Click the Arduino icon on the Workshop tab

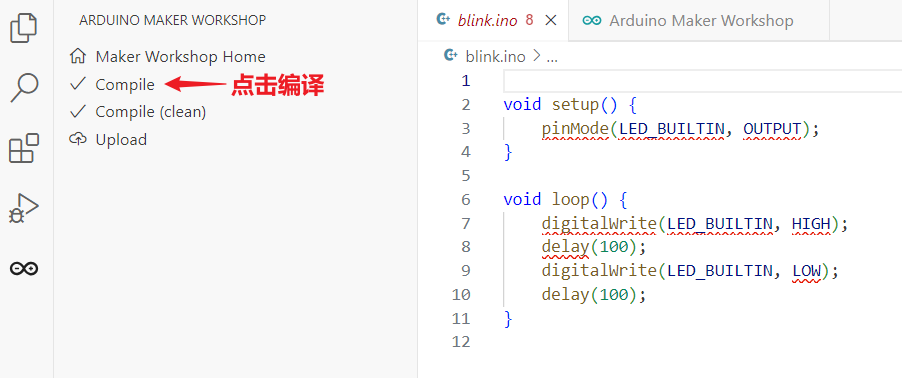(591, 21)
